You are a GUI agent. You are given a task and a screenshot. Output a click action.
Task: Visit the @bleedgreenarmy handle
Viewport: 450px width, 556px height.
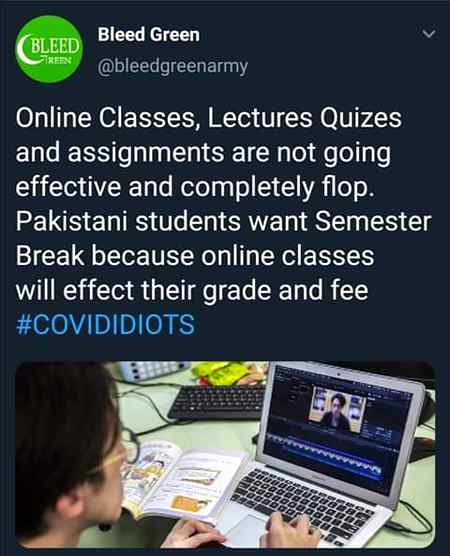172,66
